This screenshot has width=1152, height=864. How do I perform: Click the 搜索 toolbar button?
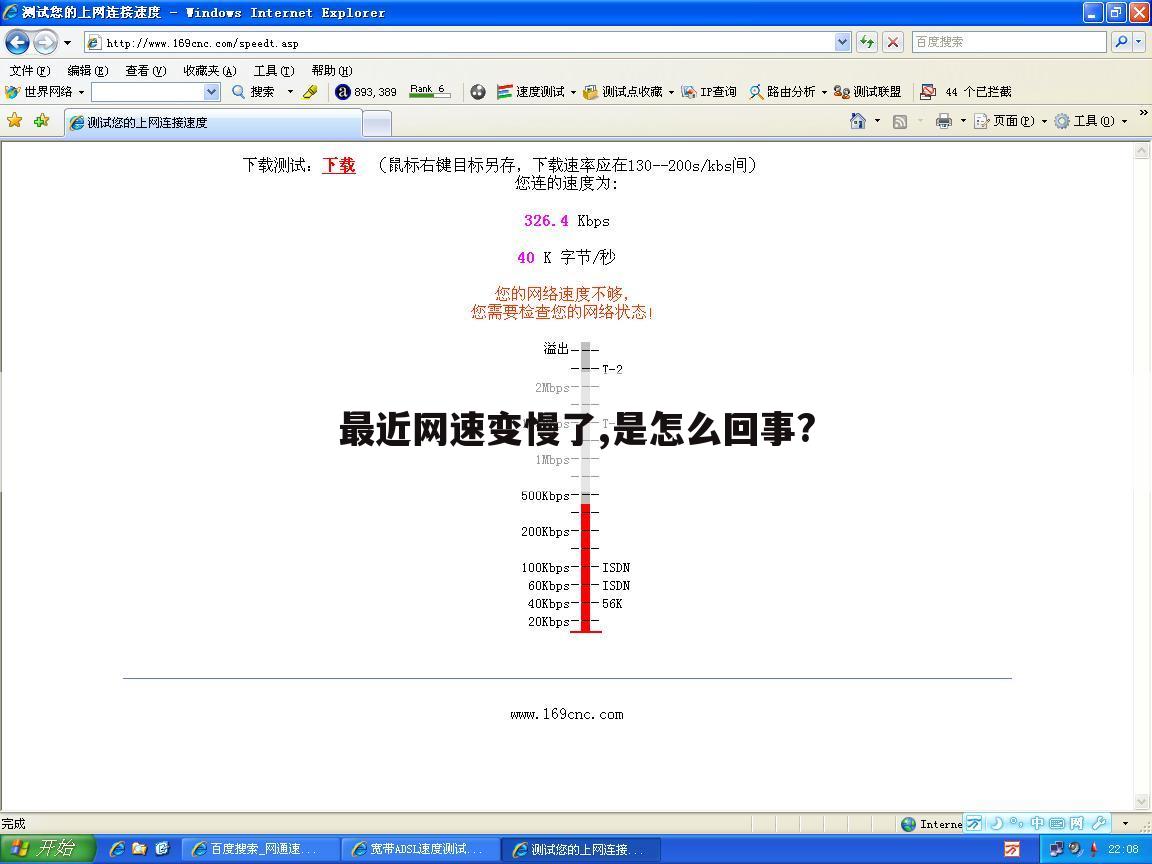[254, 92]
